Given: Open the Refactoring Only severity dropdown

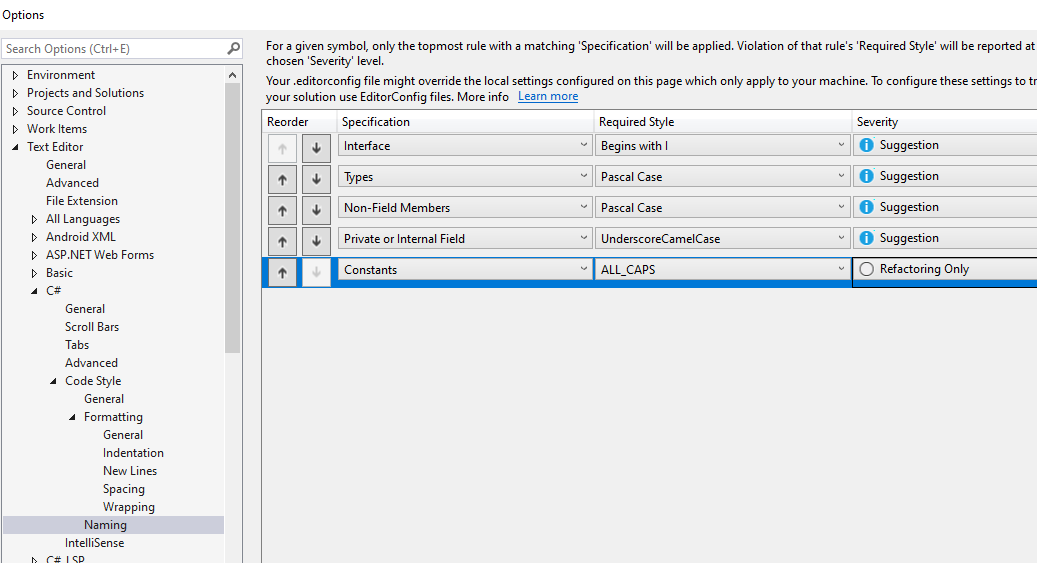Looking at the screenshot, I should coord(945,269).
